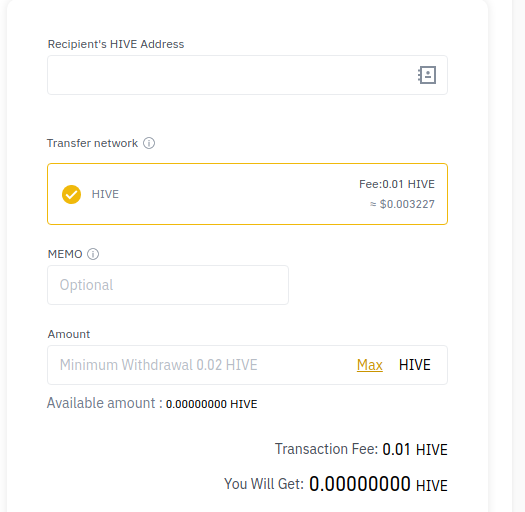Click the ≈ $0.003227 fee estimate
525x512 pixels.
[402, 204]
